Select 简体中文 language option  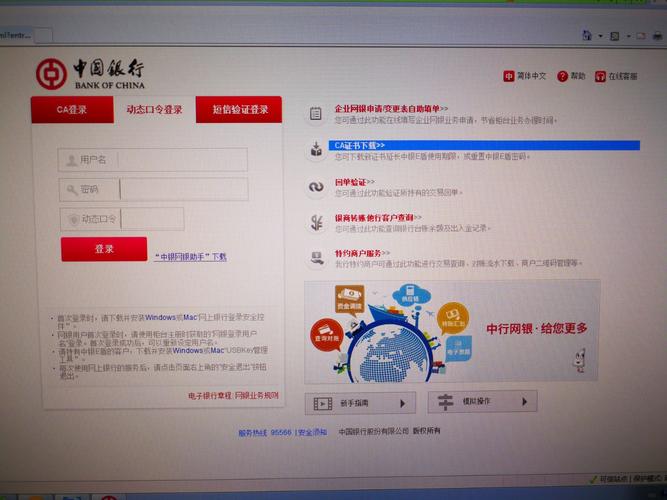[525, 76]
